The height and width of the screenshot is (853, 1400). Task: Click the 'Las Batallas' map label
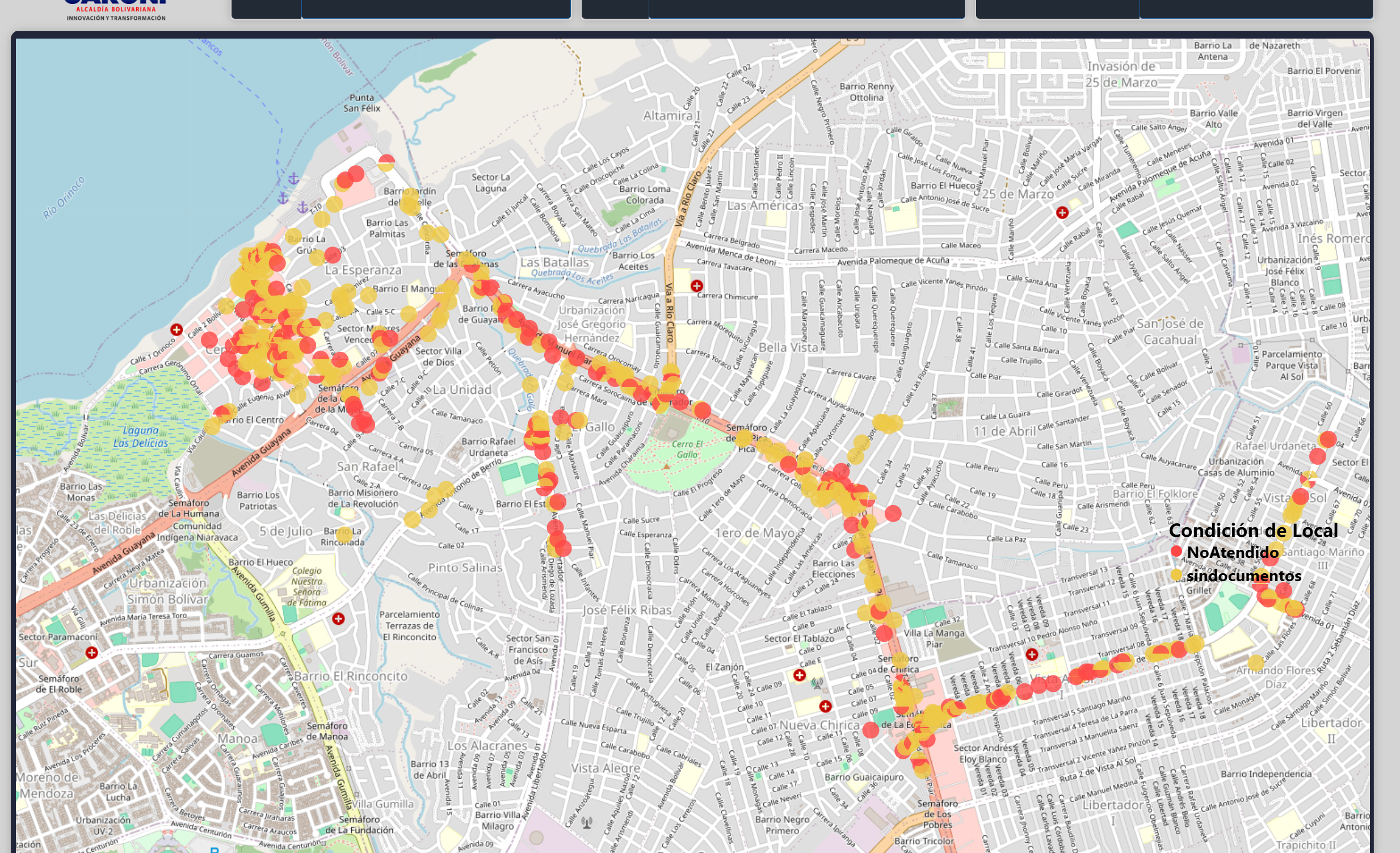pyautogui.click(x=554, y=262)
